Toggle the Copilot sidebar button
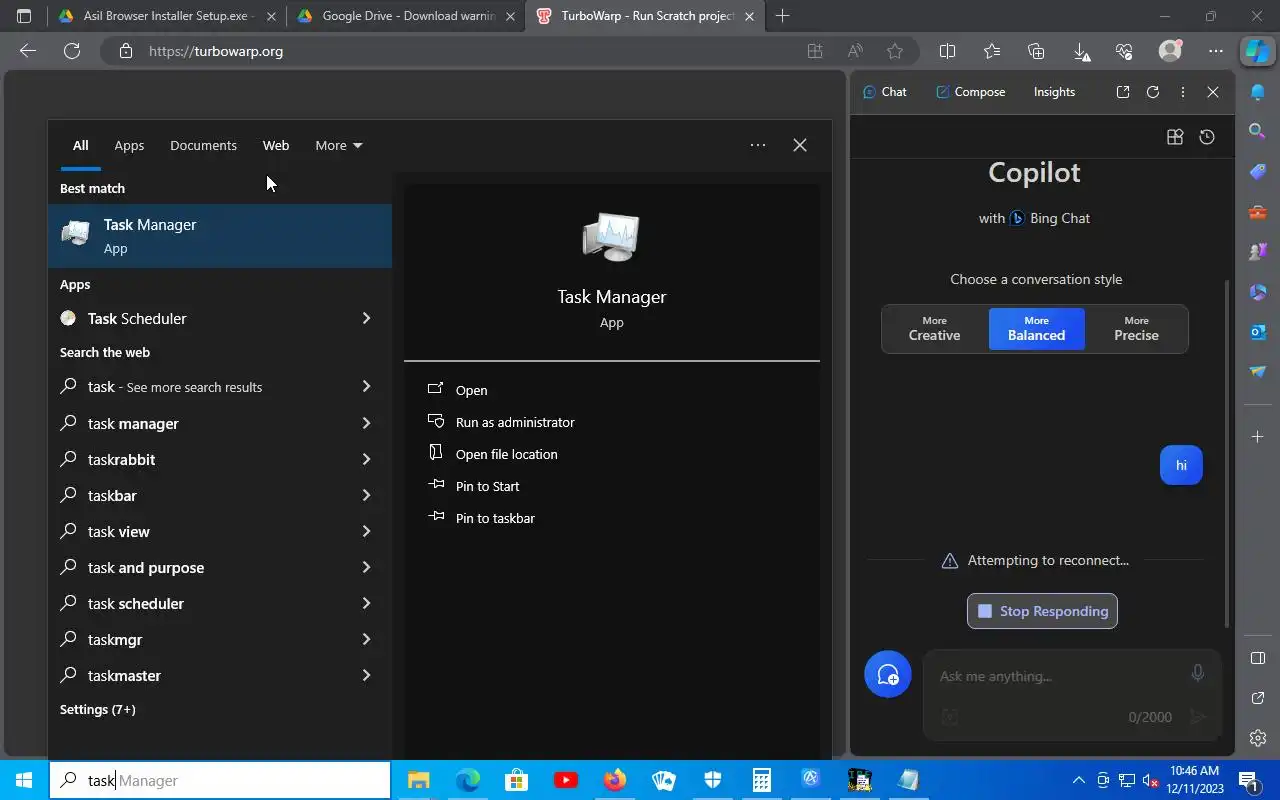Image resolution: width=1280 pixels, height=800 pixels. pos(1256,51)
